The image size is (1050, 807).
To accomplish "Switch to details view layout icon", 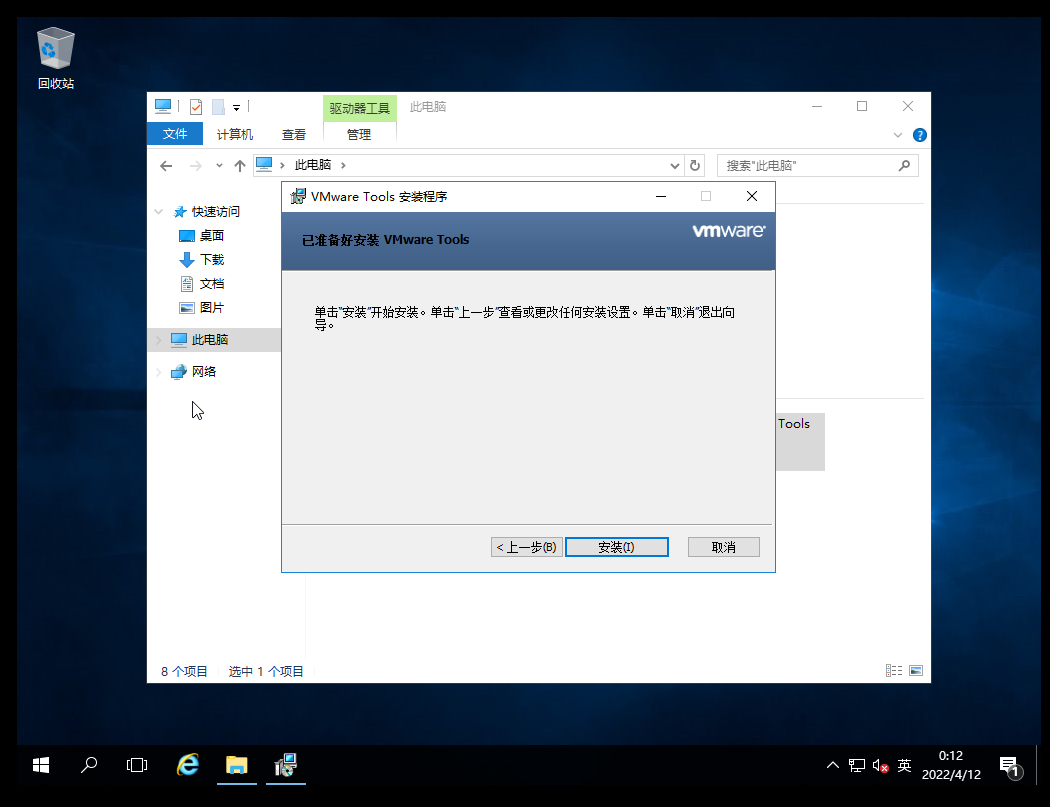I will pyautogui.click(x=893, y=670).
